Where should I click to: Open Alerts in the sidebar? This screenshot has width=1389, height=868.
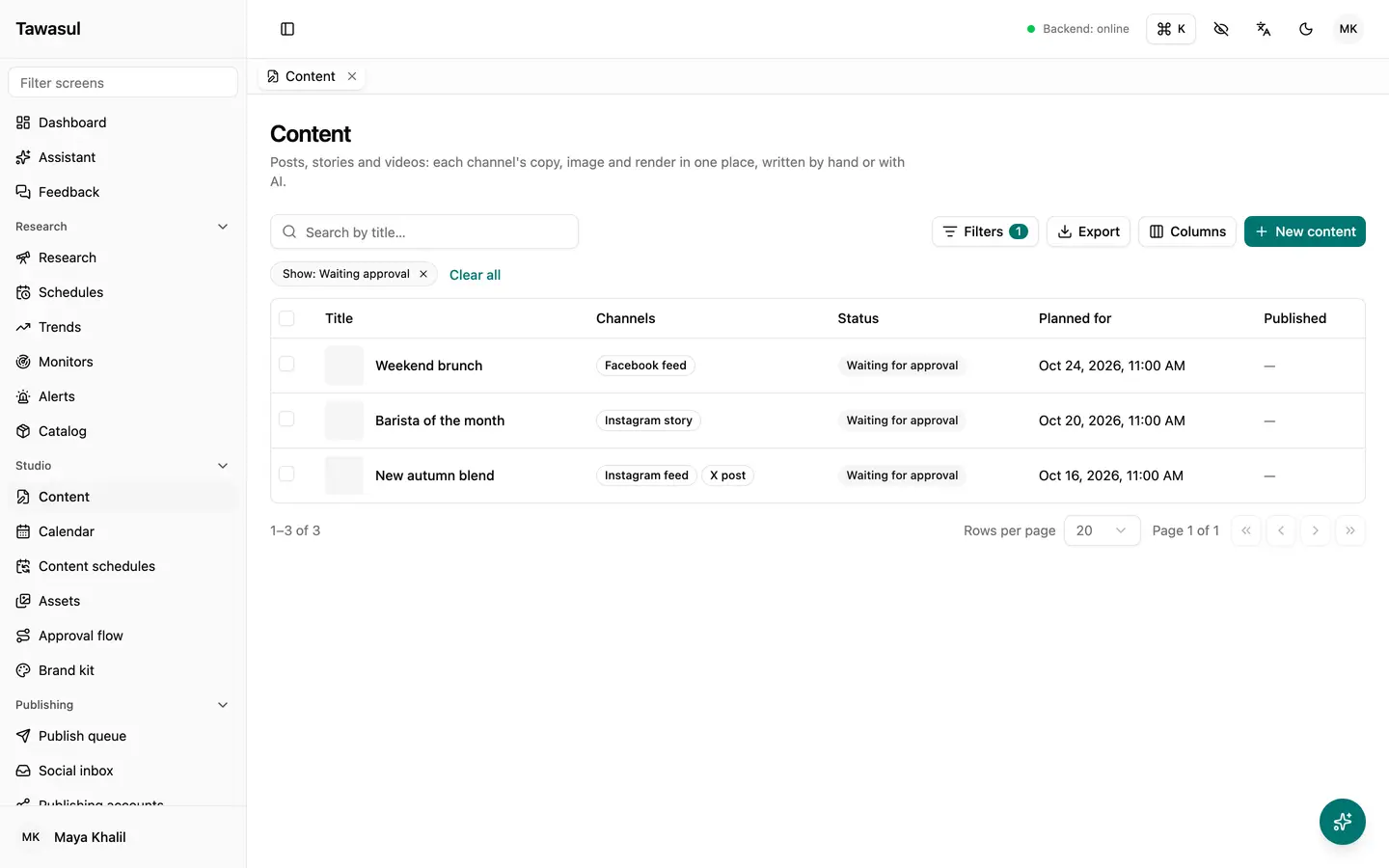tap(123, 396)
